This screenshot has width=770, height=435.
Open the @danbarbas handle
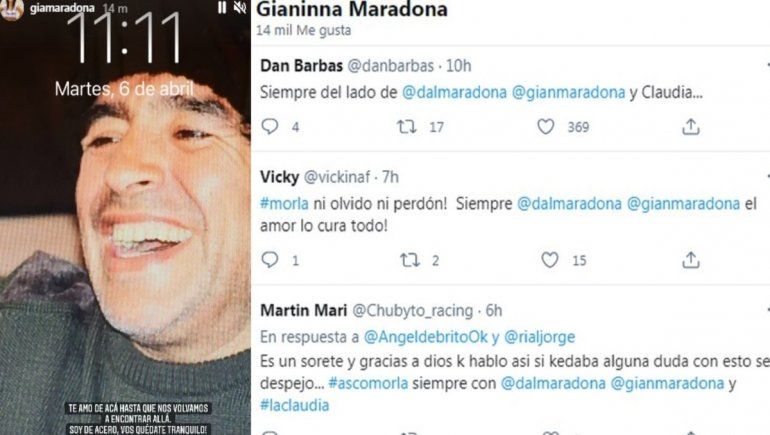pos(391,65)
